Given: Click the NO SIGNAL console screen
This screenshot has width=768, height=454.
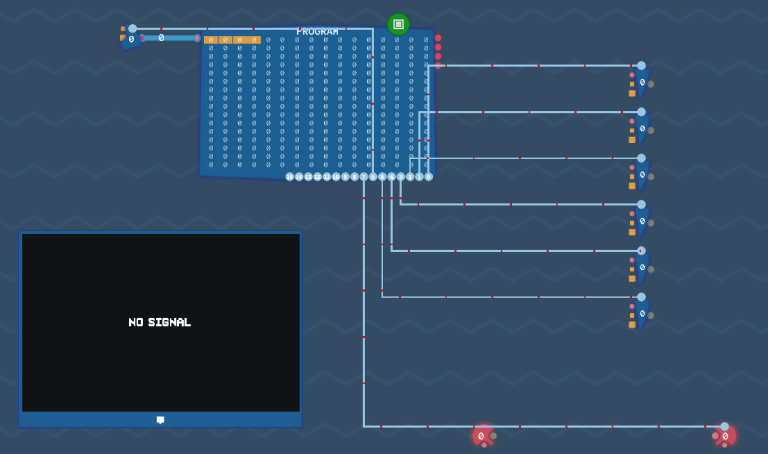Looking at the screenshot, I should (160, 322).
